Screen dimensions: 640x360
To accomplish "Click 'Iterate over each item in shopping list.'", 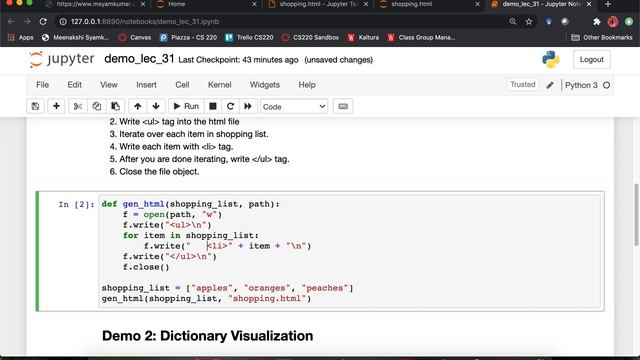I will pyautogui.click(x=193, y=134).
